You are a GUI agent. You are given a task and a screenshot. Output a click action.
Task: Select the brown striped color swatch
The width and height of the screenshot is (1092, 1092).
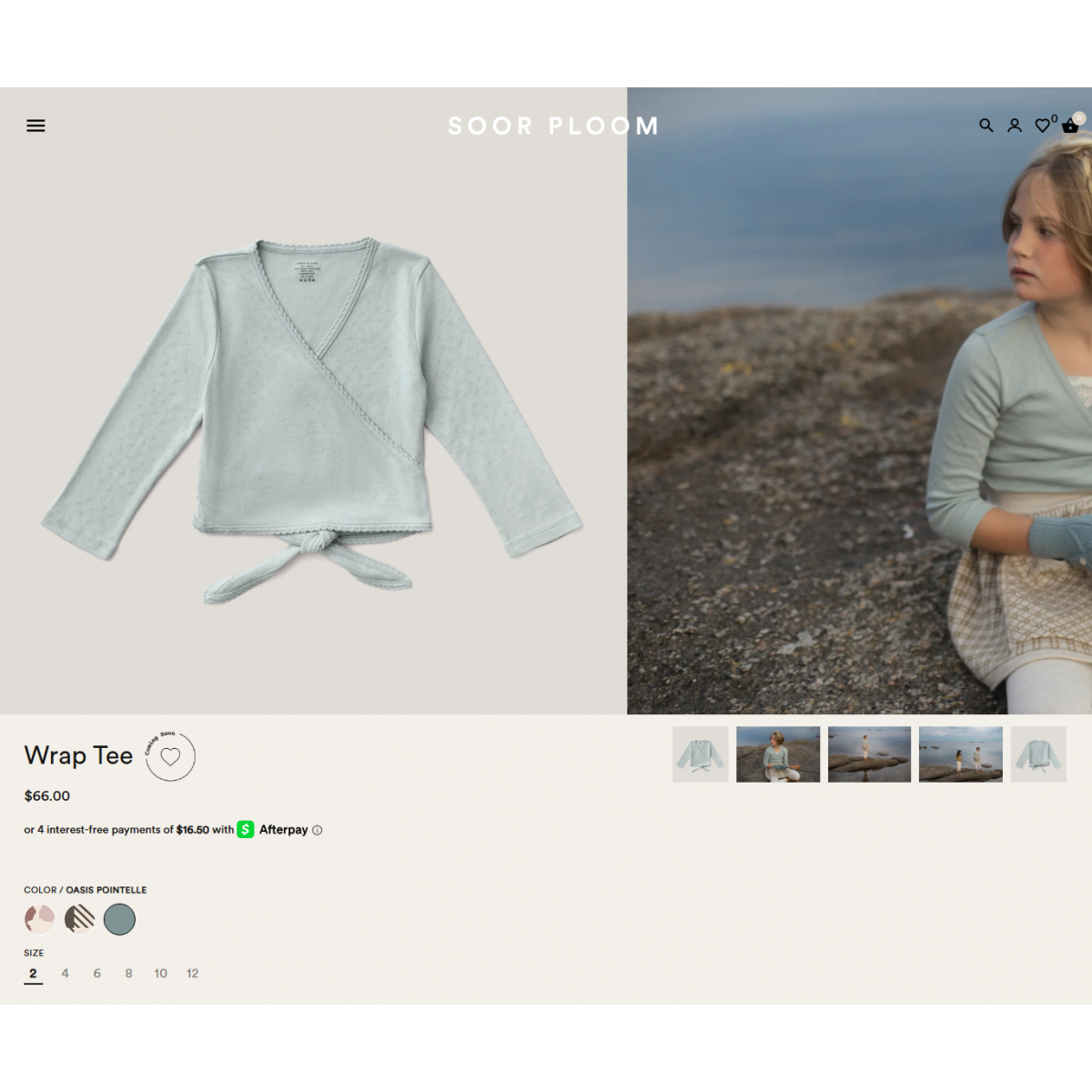[x=80, y=919]
